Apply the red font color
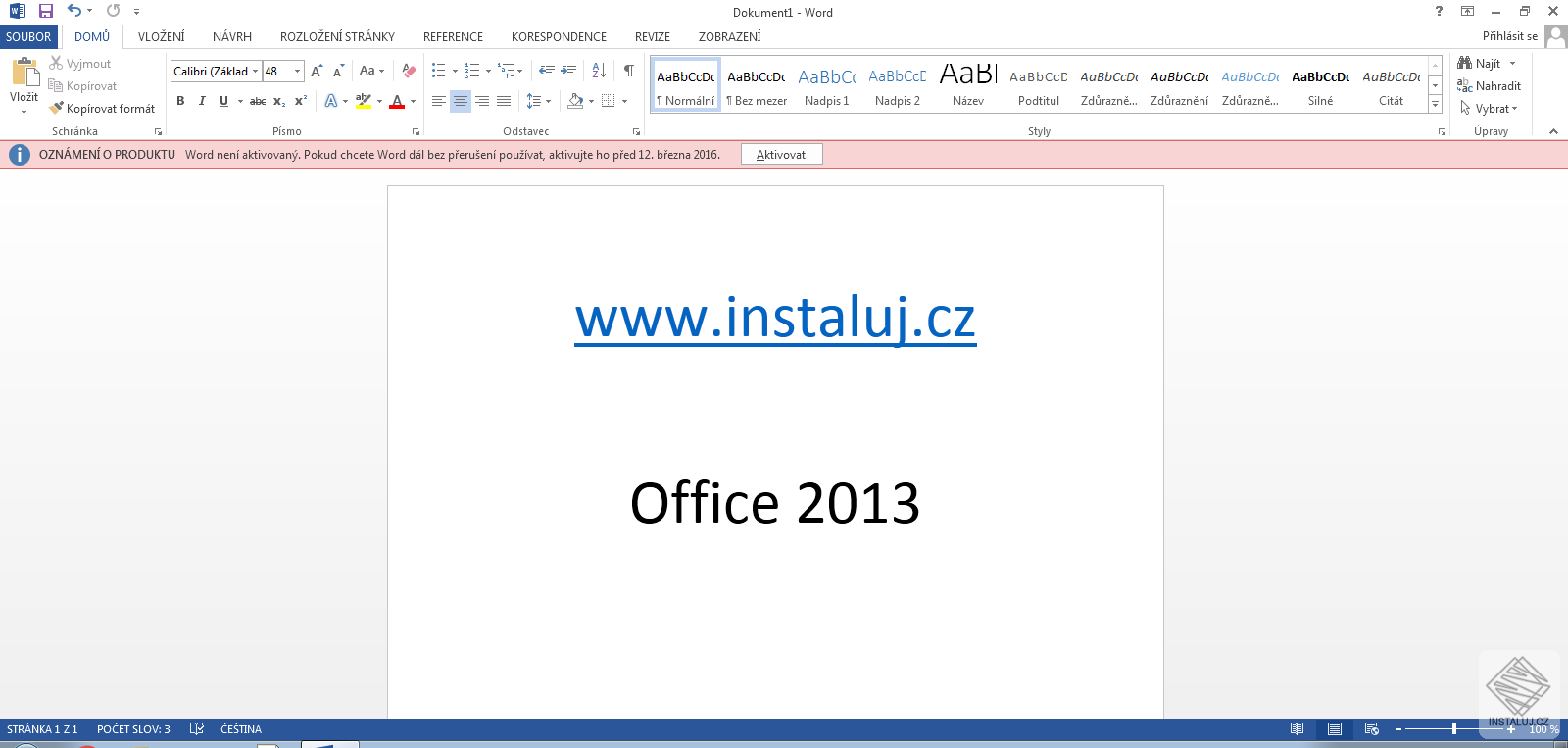Viewport: 1568px width, 748px height. [397, 101]
